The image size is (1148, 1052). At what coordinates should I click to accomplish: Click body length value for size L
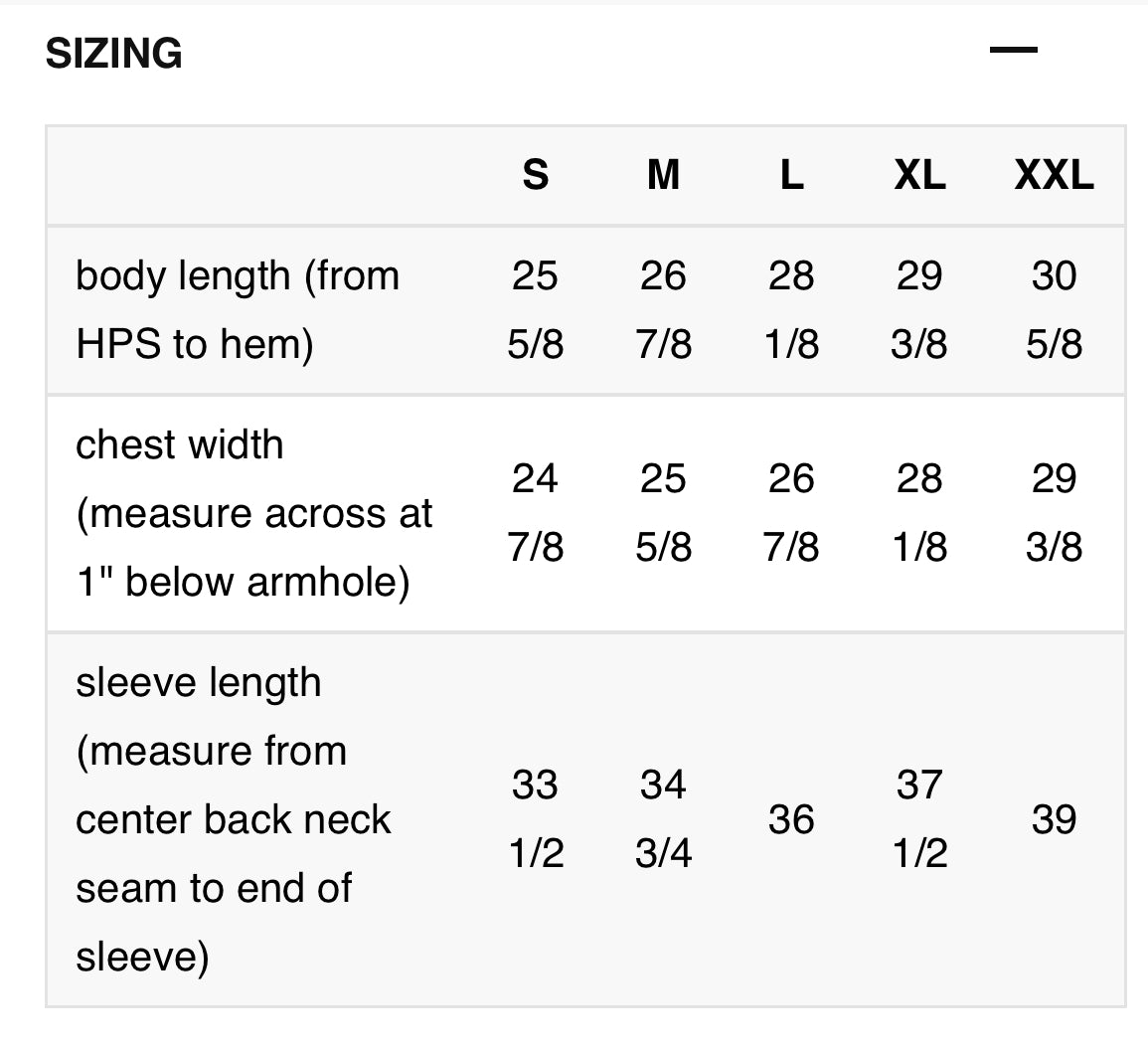[x=791, y=310]
